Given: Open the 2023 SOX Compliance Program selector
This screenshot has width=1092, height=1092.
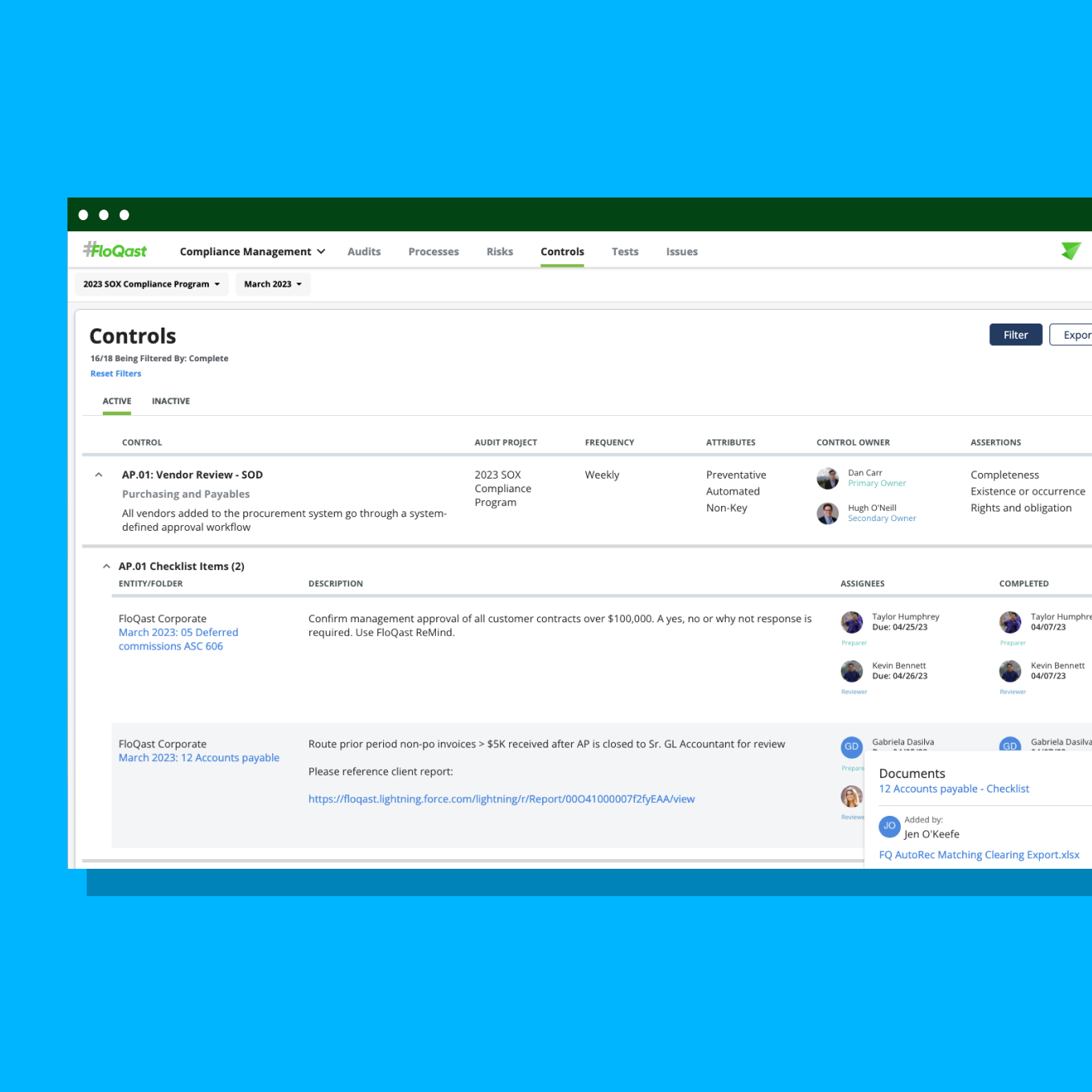Looking at the screenshot, I should [x=152, y=284].
